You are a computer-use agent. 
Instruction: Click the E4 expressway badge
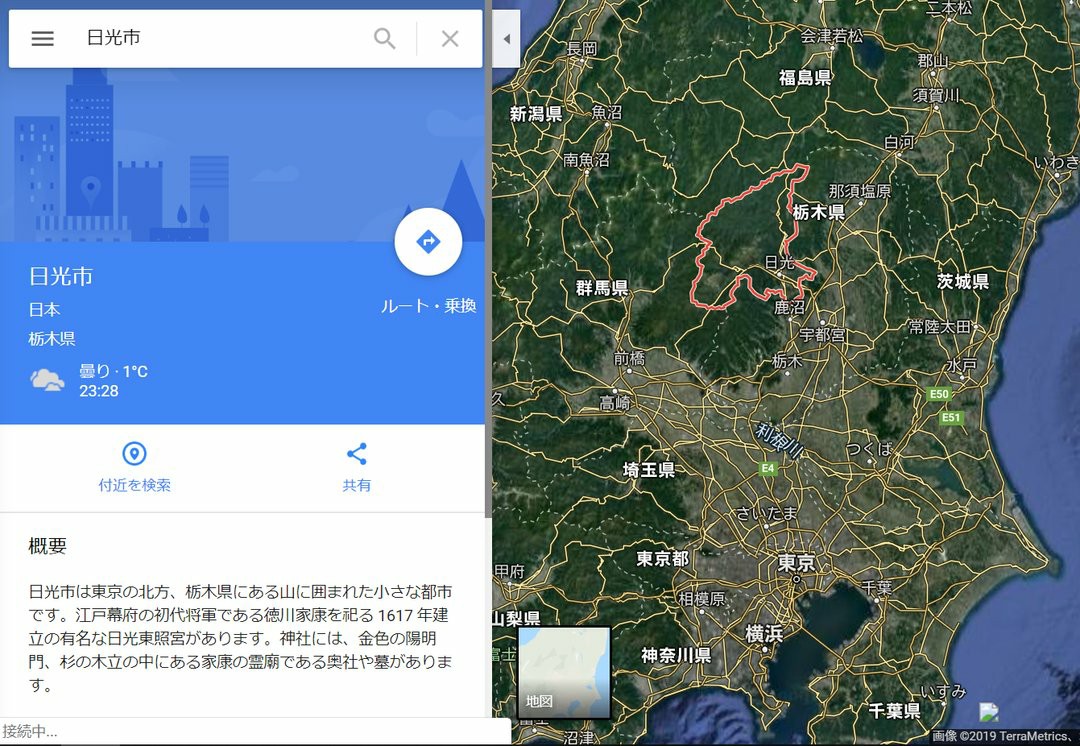point(767,468)
